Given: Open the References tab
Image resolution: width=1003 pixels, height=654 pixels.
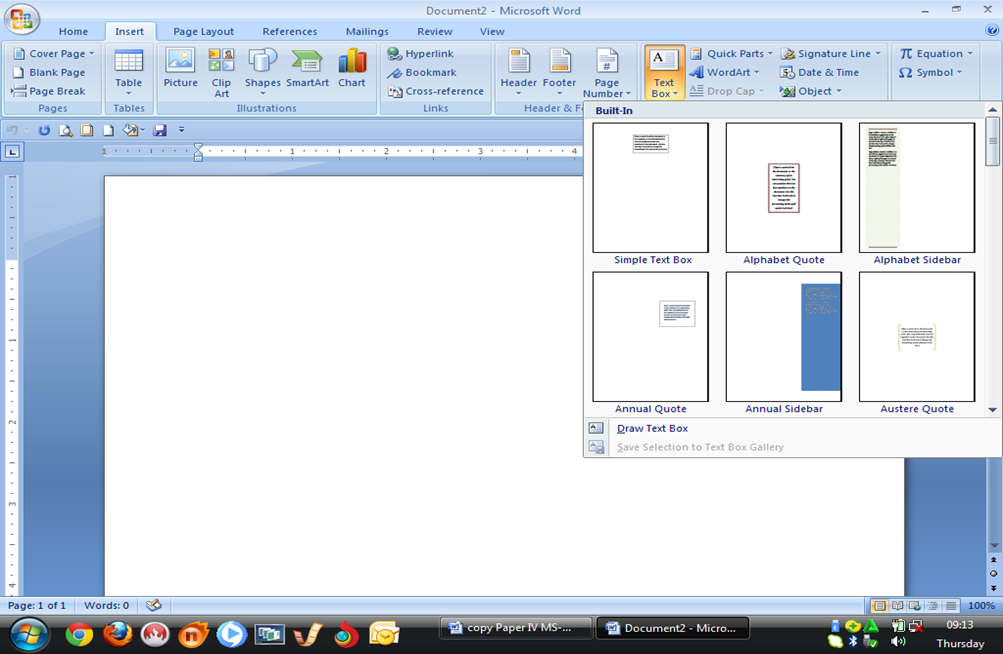Looking at the screenshot, I should 290,31.
